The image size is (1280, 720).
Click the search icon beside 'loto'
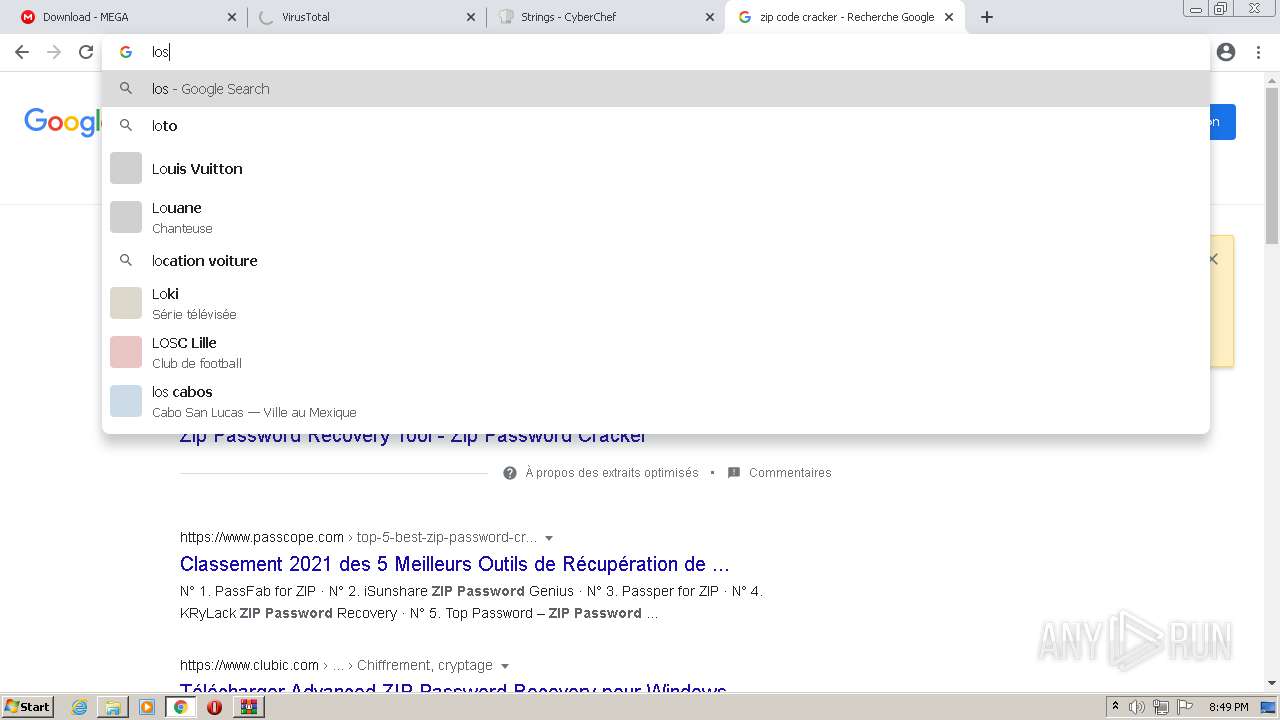tap(126, 125)
